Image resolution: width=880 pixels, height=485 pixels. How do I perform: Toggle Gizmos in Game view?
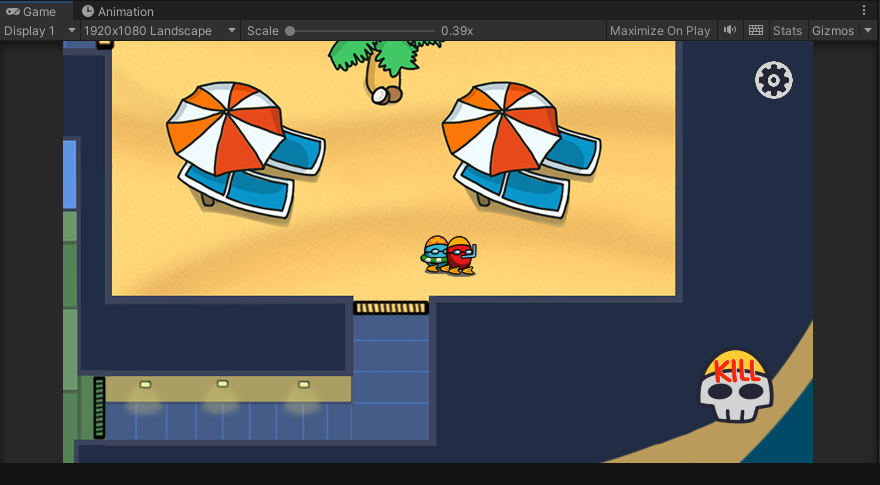point(833,31)
